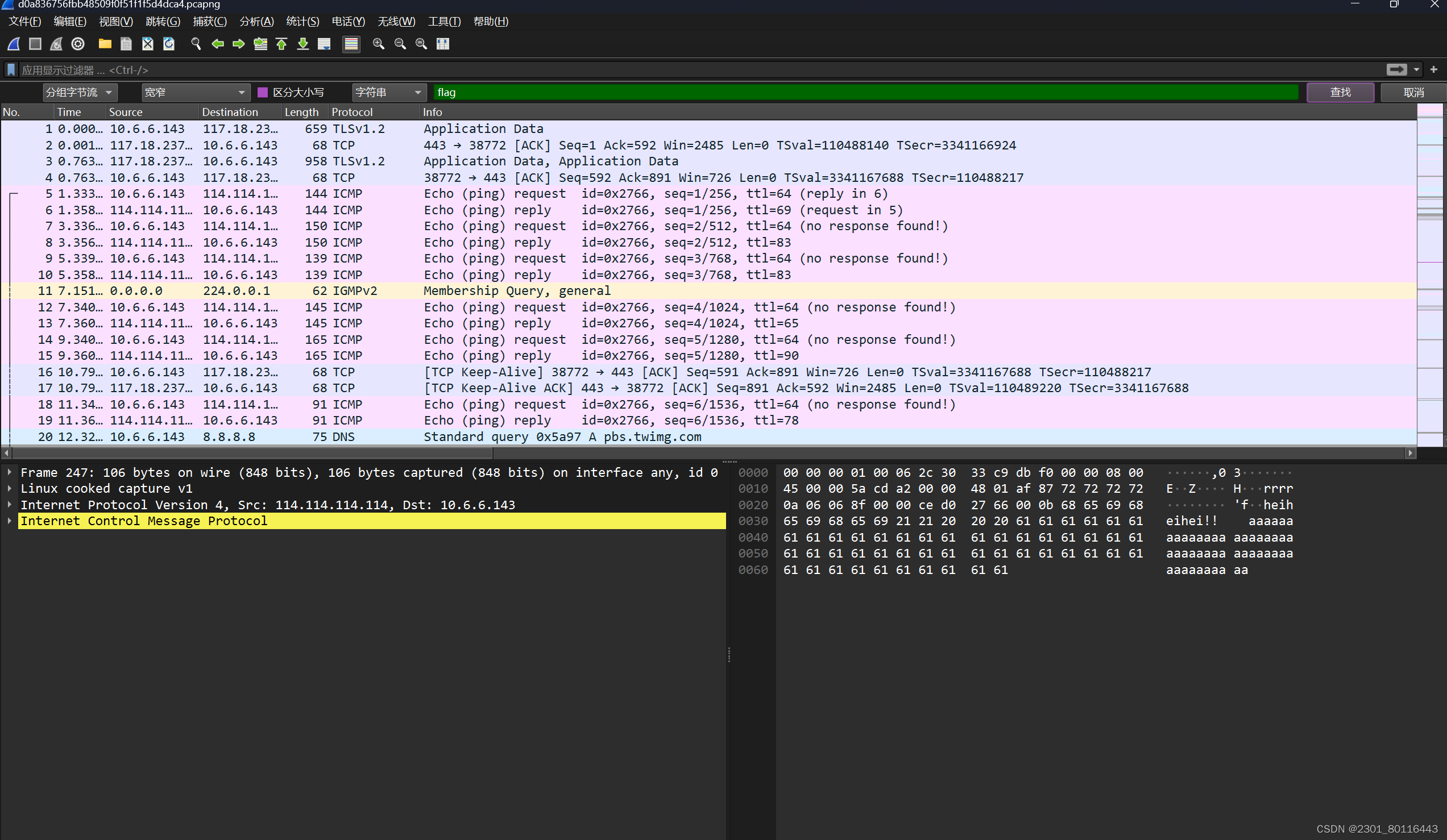This screenshot has height=840, width=1447.
Task: Open the 分组字节流 search scope dropdown
Action: 79,92
